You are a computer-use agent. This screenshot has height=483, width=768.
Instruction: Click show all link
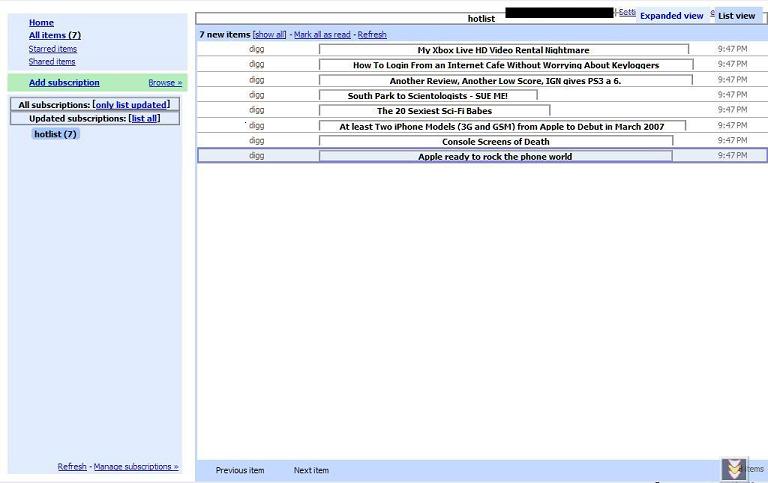tap(269, 35)
